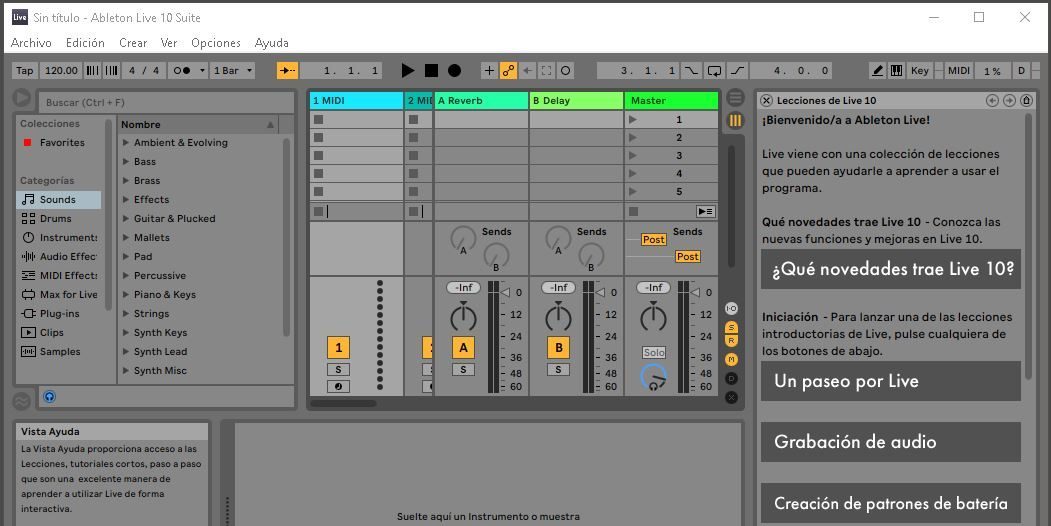Toggle In/Out section show button
Screen dimensions: 1051x526
(731, 308)
